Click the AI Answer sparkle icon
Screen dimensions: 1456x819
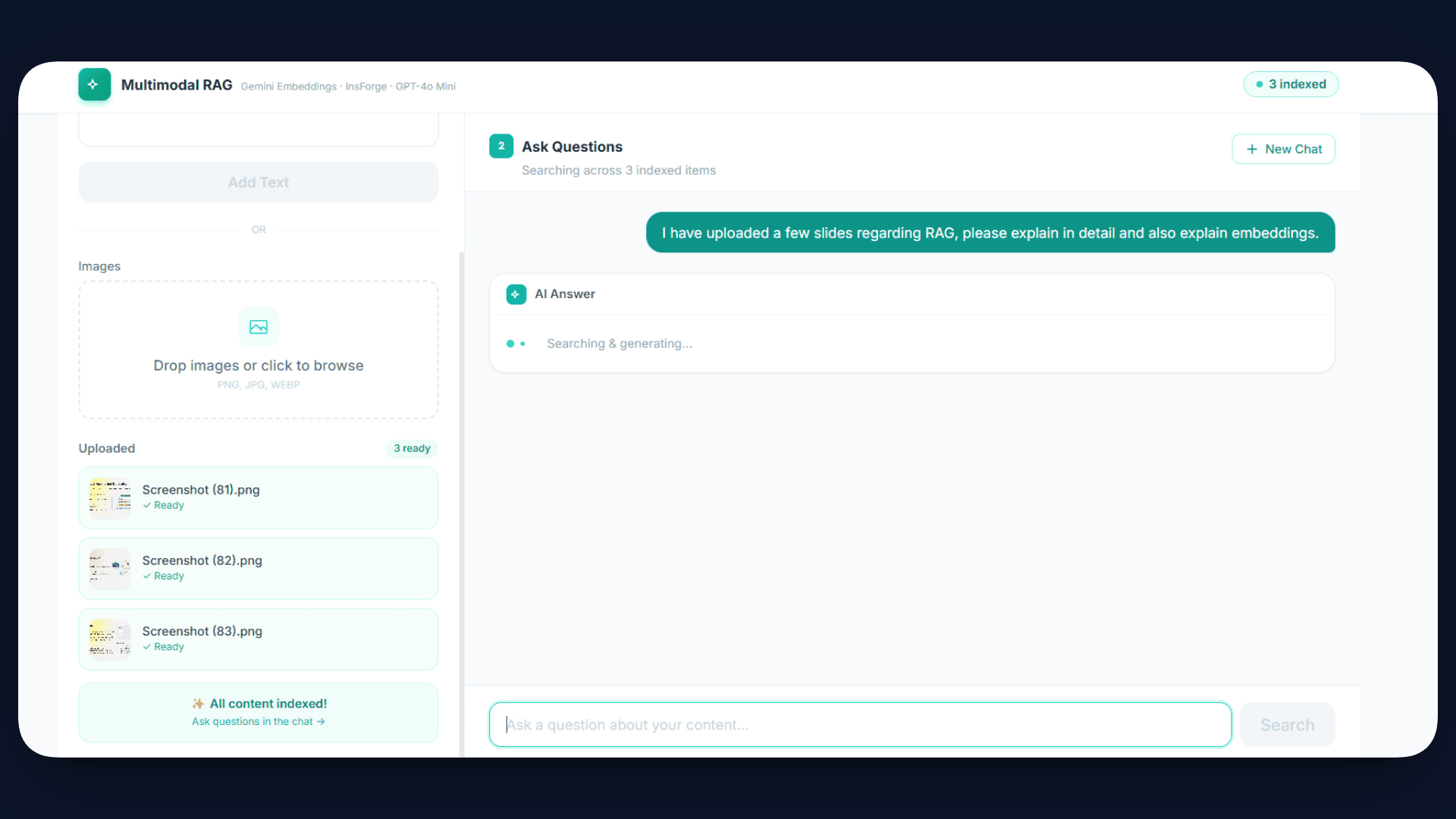pyautogui.click(x=516, y=294)
